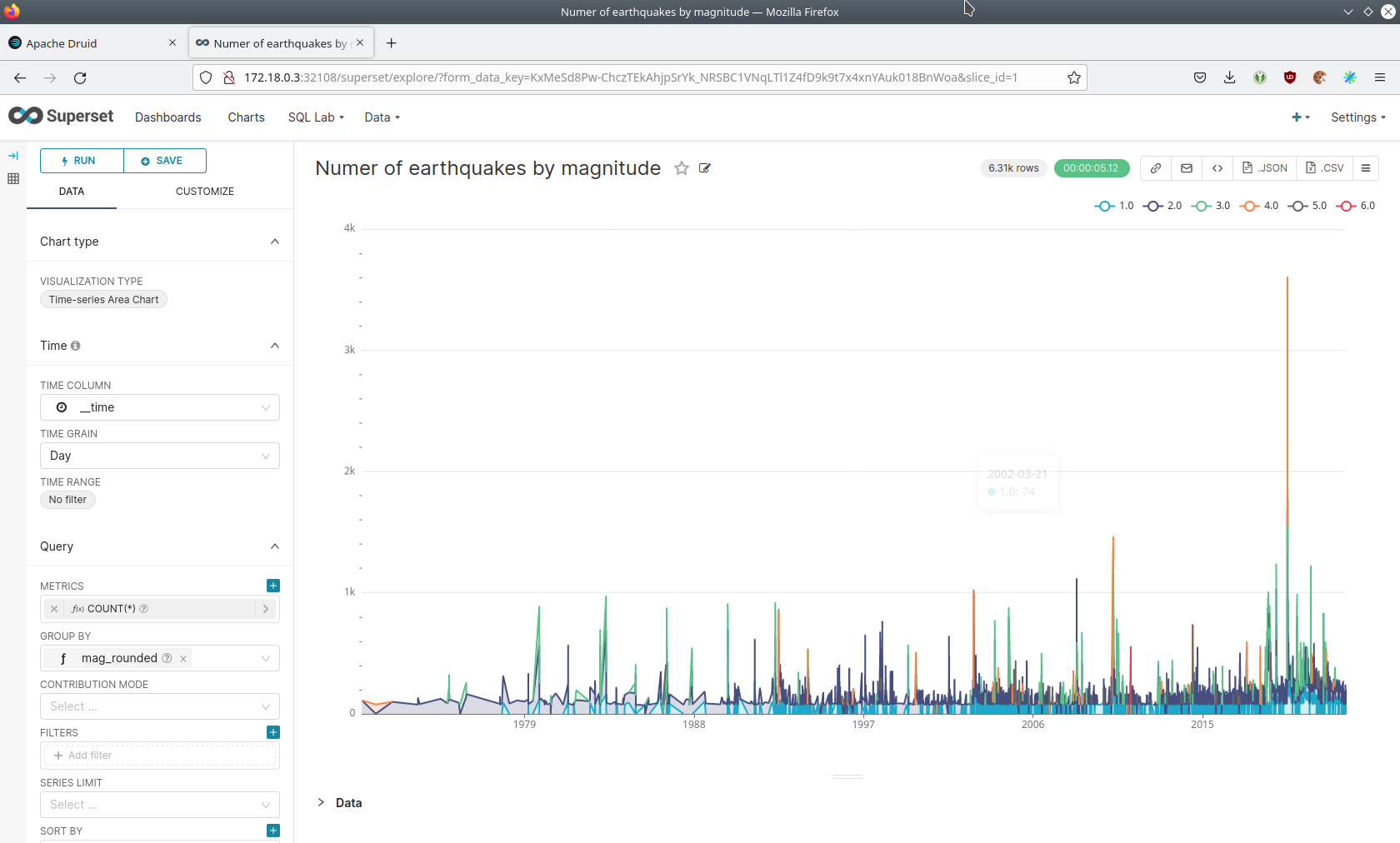Image resolution: width=1400 pixels, height=843 pixels.
Task: Toggle the 4.0 series in legend
Action: coord(1260,206)
